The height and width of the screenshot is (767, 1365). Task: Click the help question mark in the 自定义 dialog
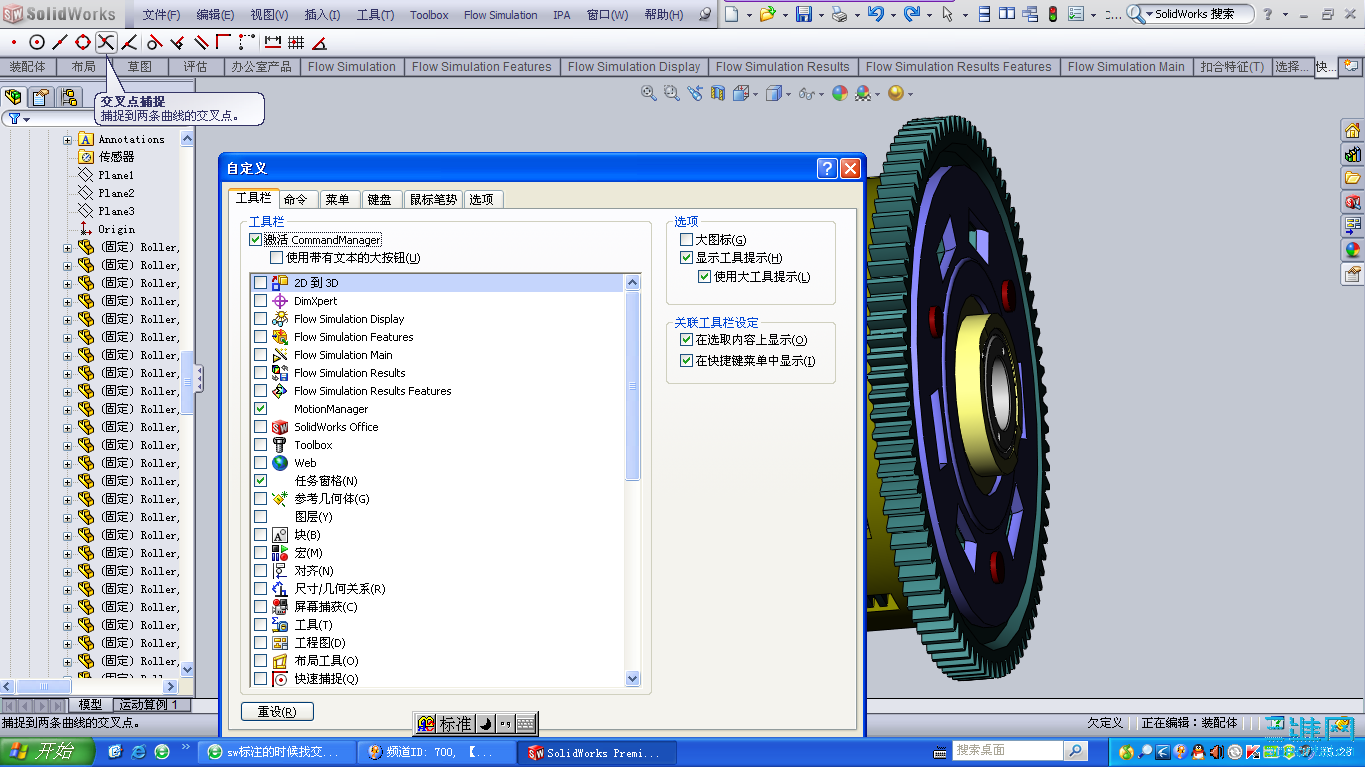(827, 168)
